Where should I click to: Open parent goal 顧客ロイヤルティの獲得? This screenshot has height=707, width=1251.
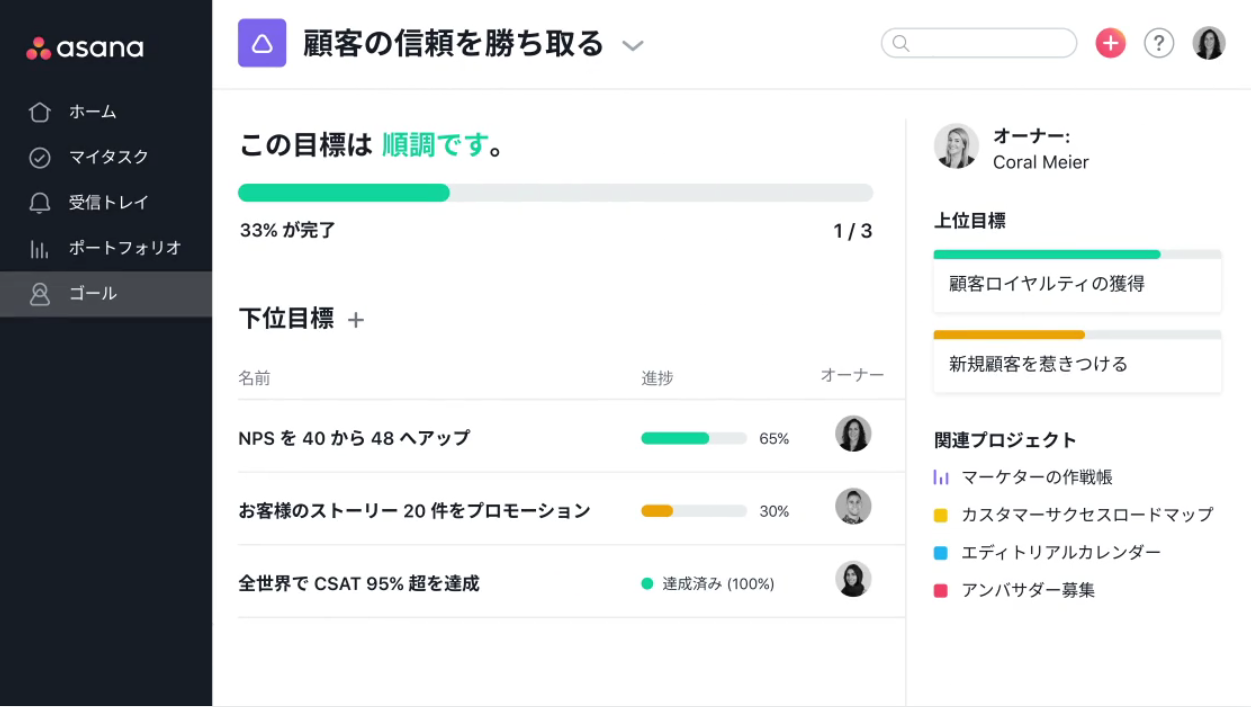point(1046,284)
